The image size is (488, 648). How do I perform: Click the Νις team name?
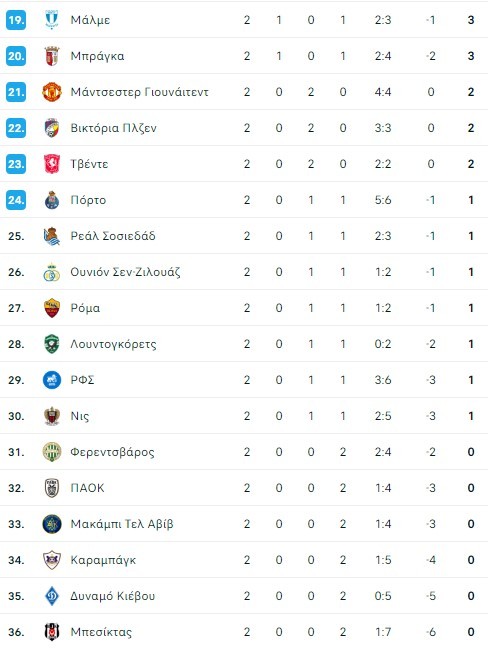click(x=80, y=416)
